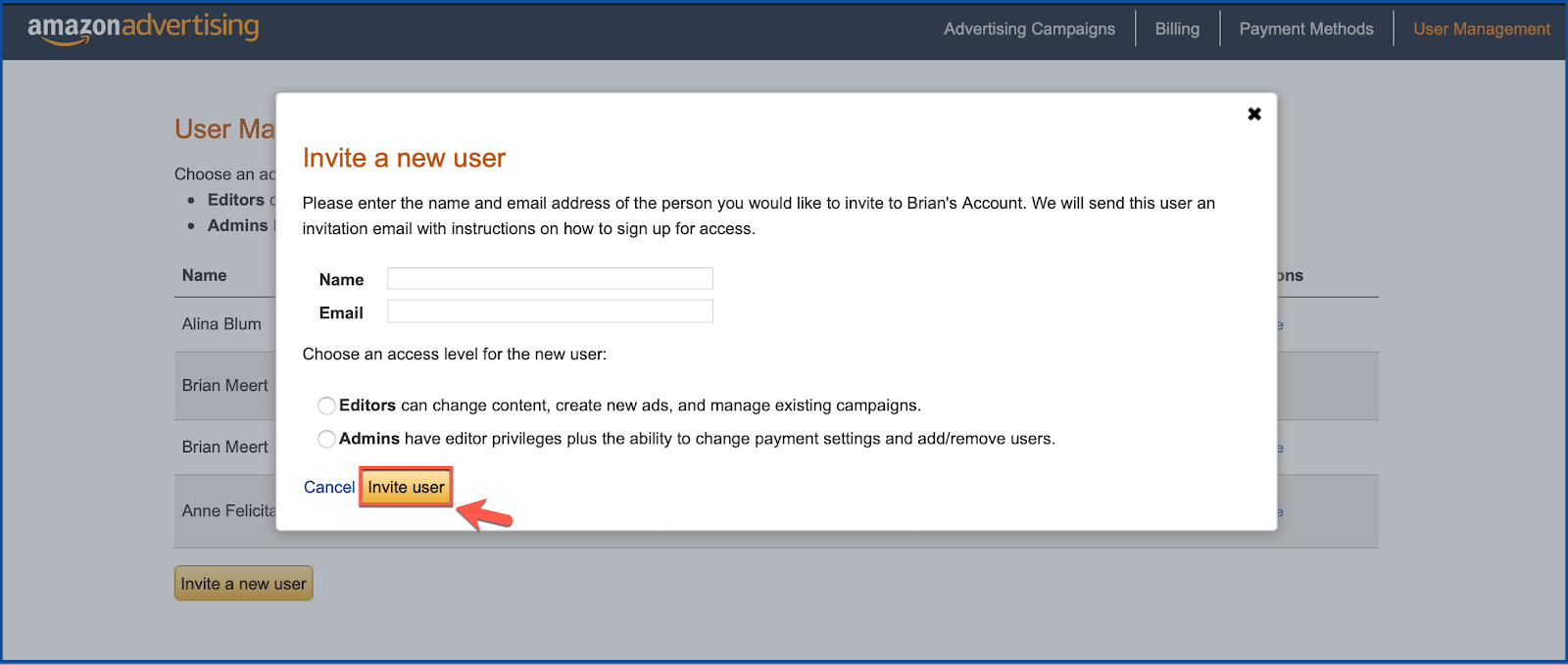Click the Invite a new user button
Image resolution: width=1568 pixels, height=665 pixels.
click(243, 584)
